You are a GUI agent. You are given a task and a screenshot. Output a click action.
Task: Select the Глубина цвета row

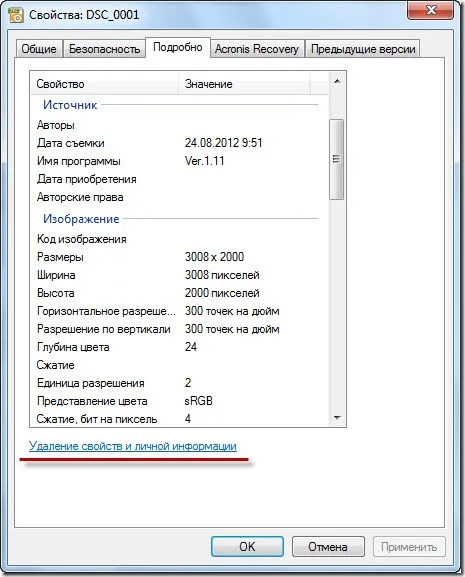click(180, 347)
